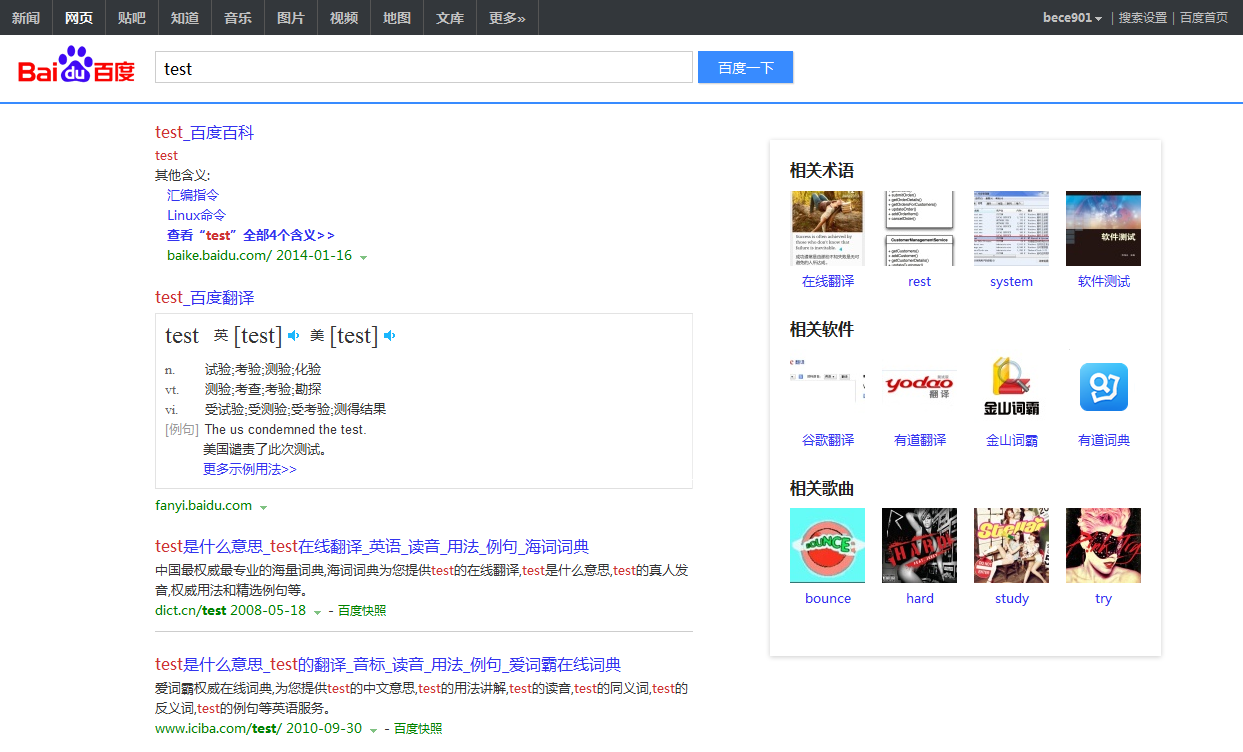
Task: Expand arrow next to iciba.com result date
Action: 373,730
